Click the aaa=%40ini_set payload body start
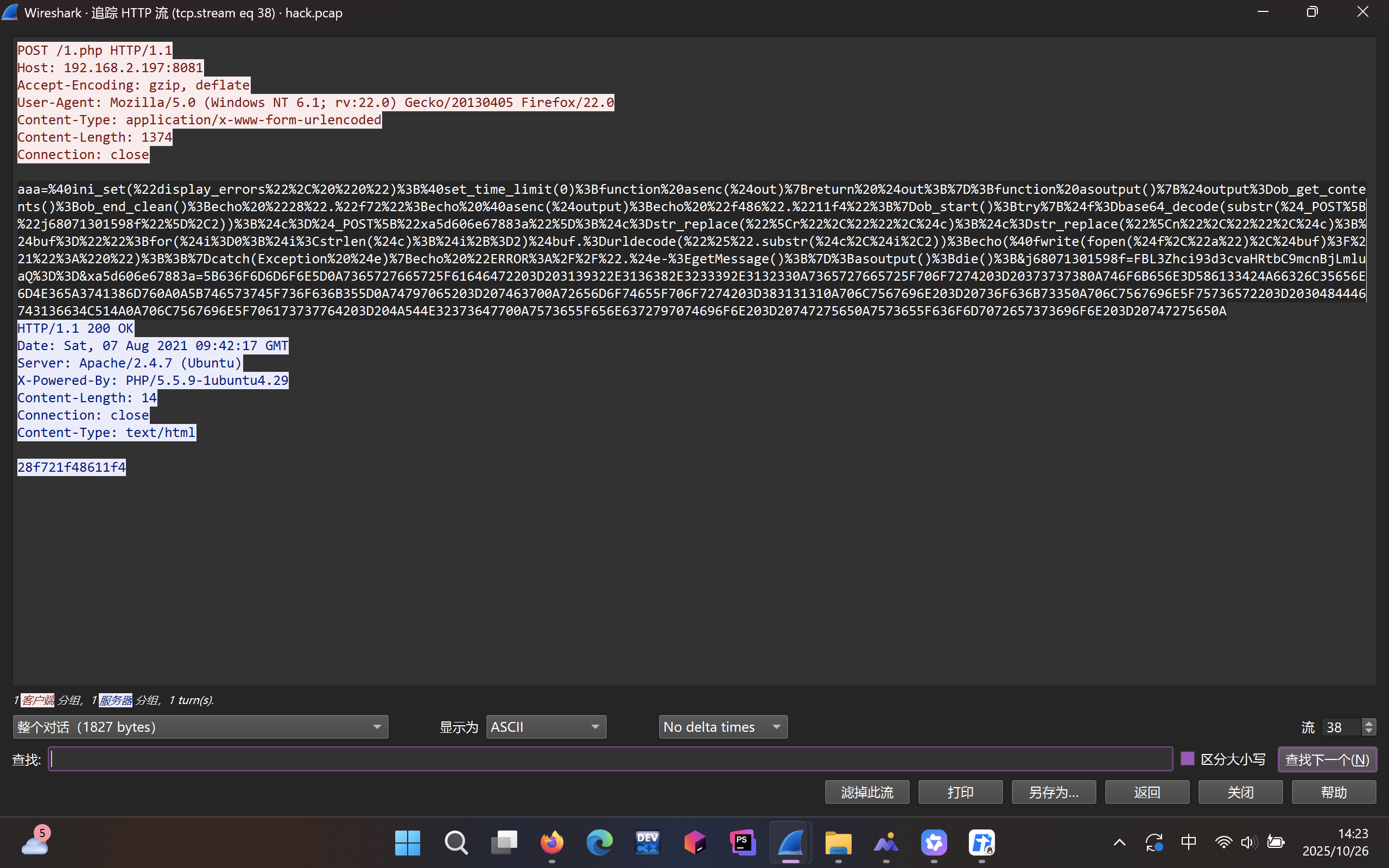 click(72, 189)
